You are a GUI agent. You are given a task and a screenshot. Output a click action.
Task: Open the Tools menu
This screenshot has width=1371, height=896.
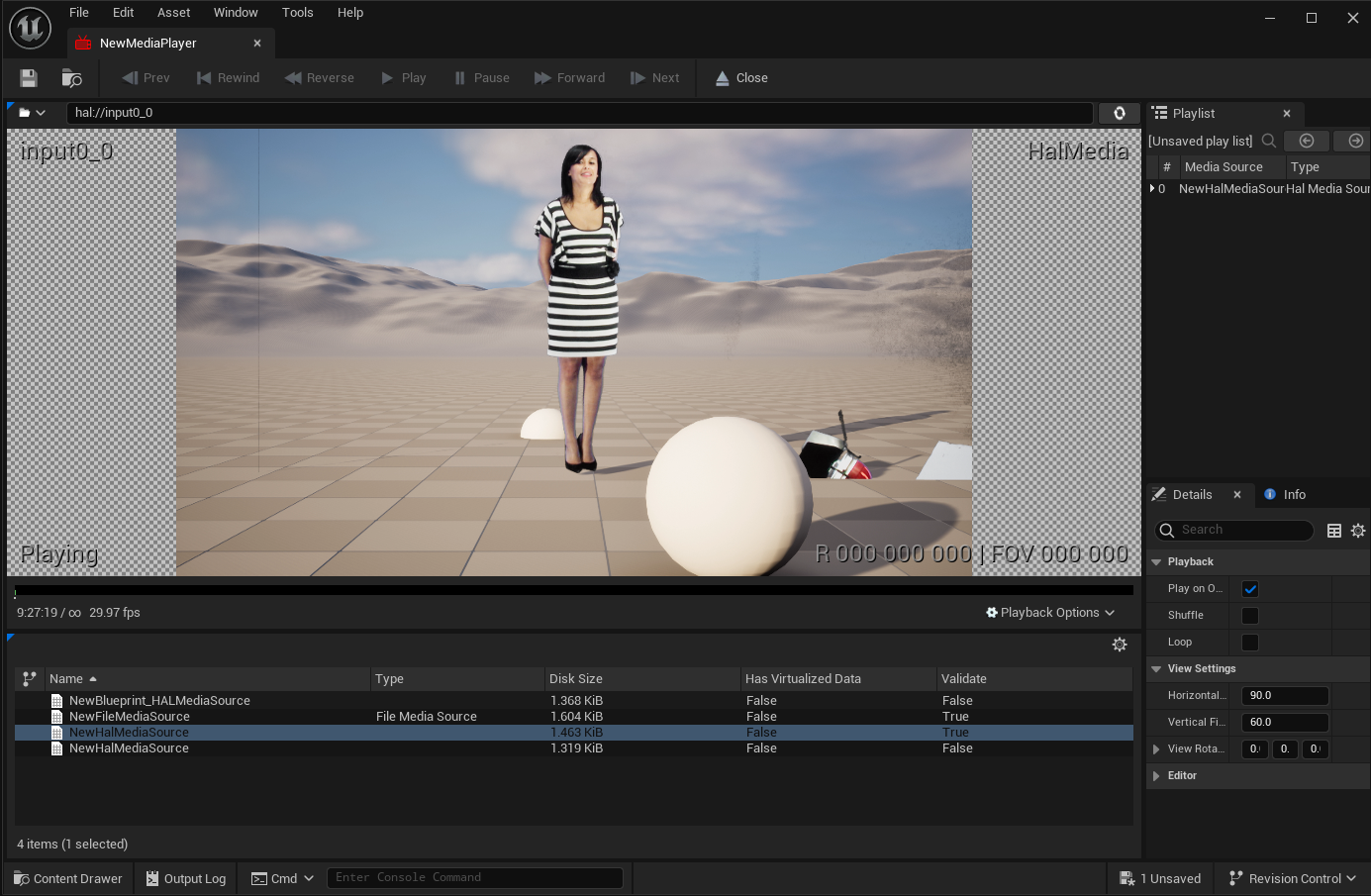tap(297, 13)
